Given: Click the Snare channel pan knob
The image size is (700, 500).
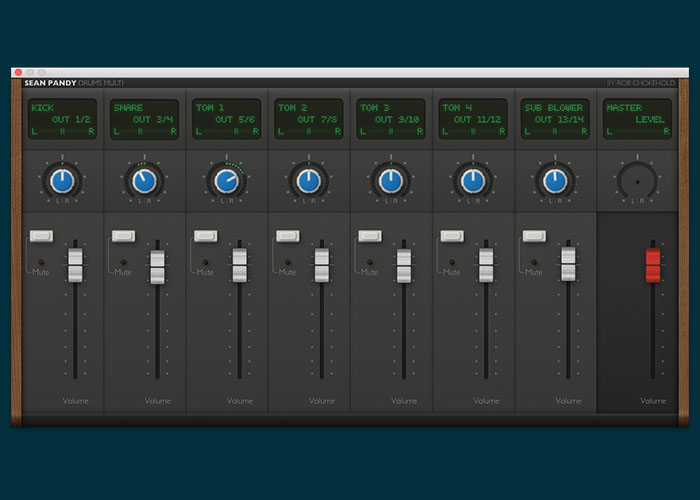Looking at the screenshot, I should click(x=145, y=181).
